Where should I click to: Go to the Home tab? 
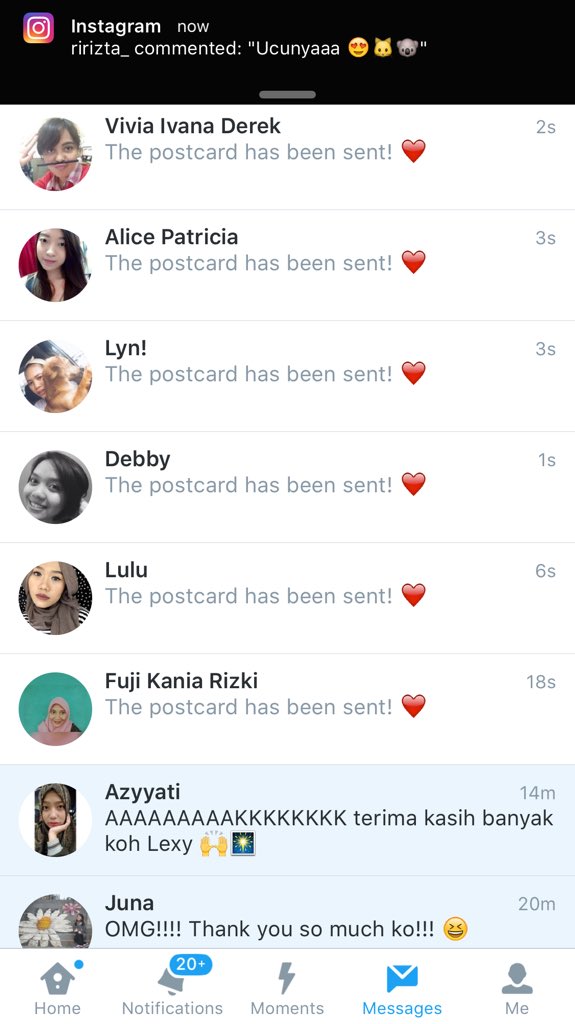pyautogui.click(x=58, y=986)
